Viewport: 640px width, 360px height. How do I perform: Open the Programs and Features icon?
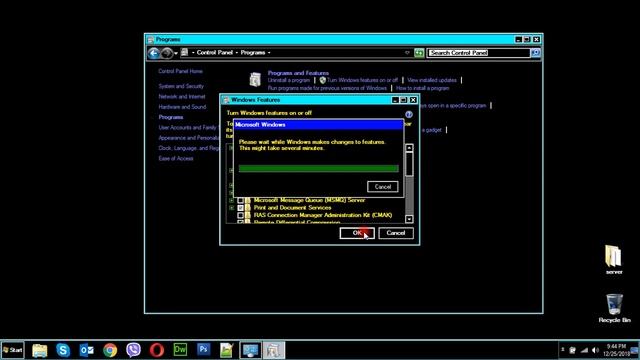coord(255,79)
